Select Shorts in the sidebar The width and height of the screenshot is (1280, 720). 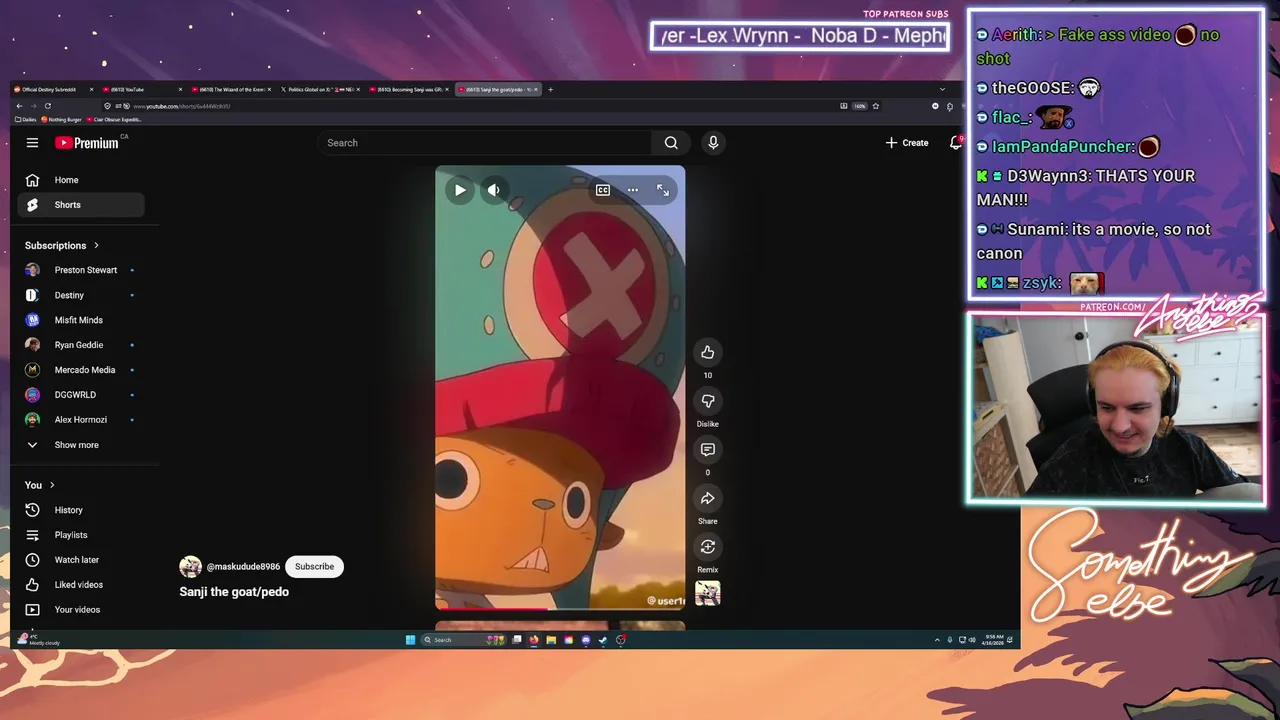coord(81,205)
